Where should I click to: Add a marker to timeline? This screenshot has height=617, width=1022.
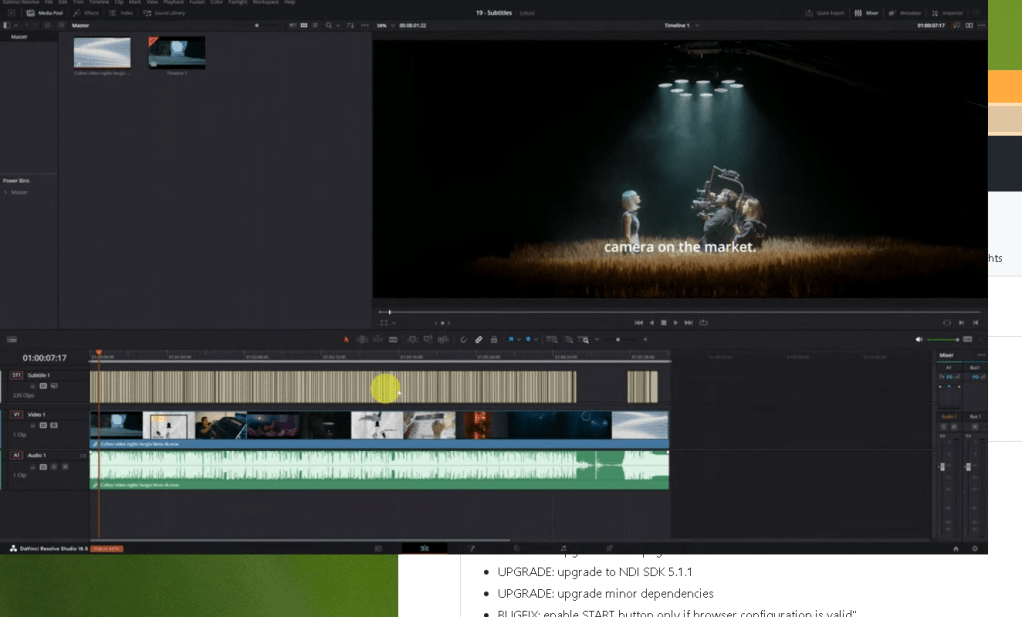pos(528,339)
